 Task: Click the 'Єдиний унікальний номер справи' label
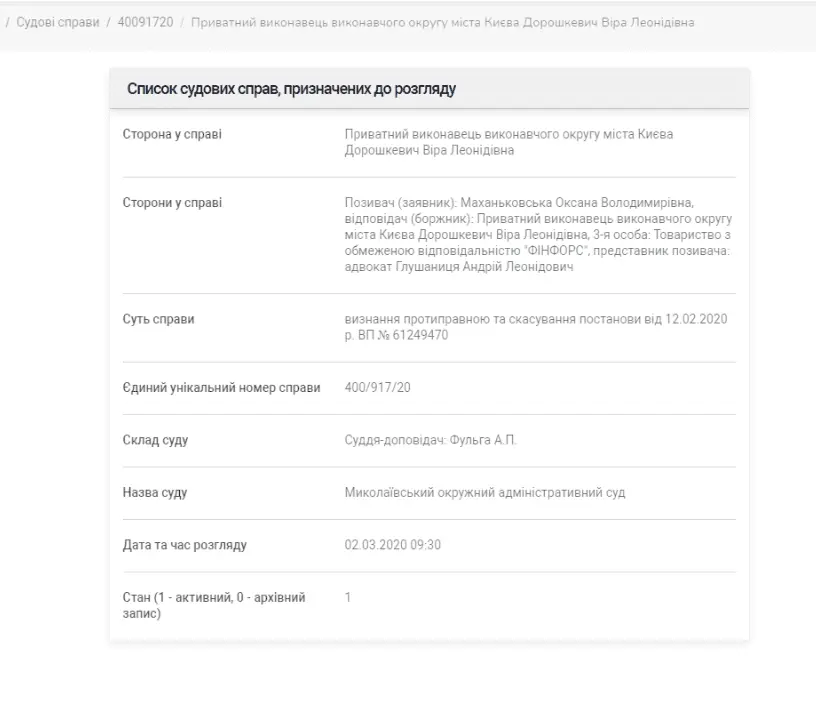(x=221, y=388)
